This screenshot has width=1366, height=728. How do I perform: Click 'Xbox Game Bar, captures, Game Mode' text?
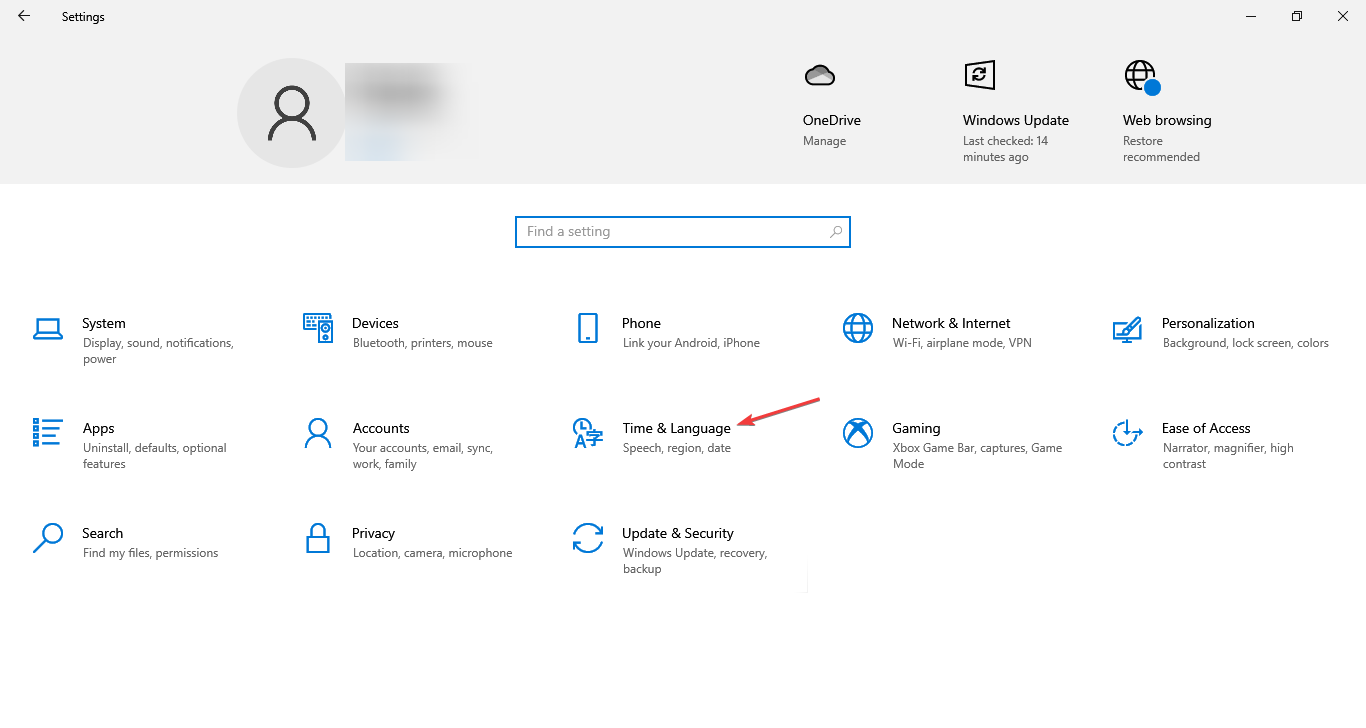(x=977, y=456)
